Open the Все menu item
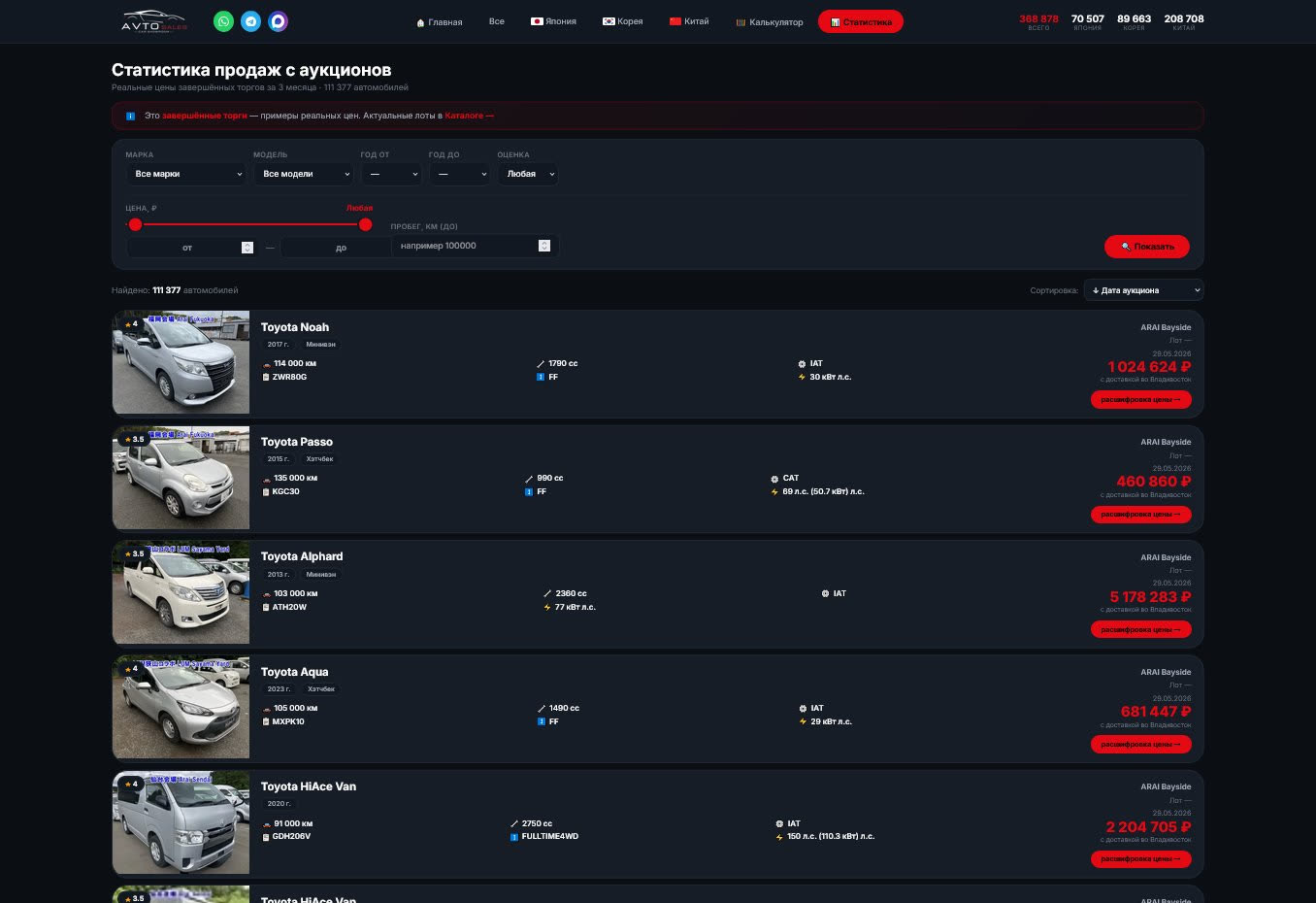 [497, 21]
